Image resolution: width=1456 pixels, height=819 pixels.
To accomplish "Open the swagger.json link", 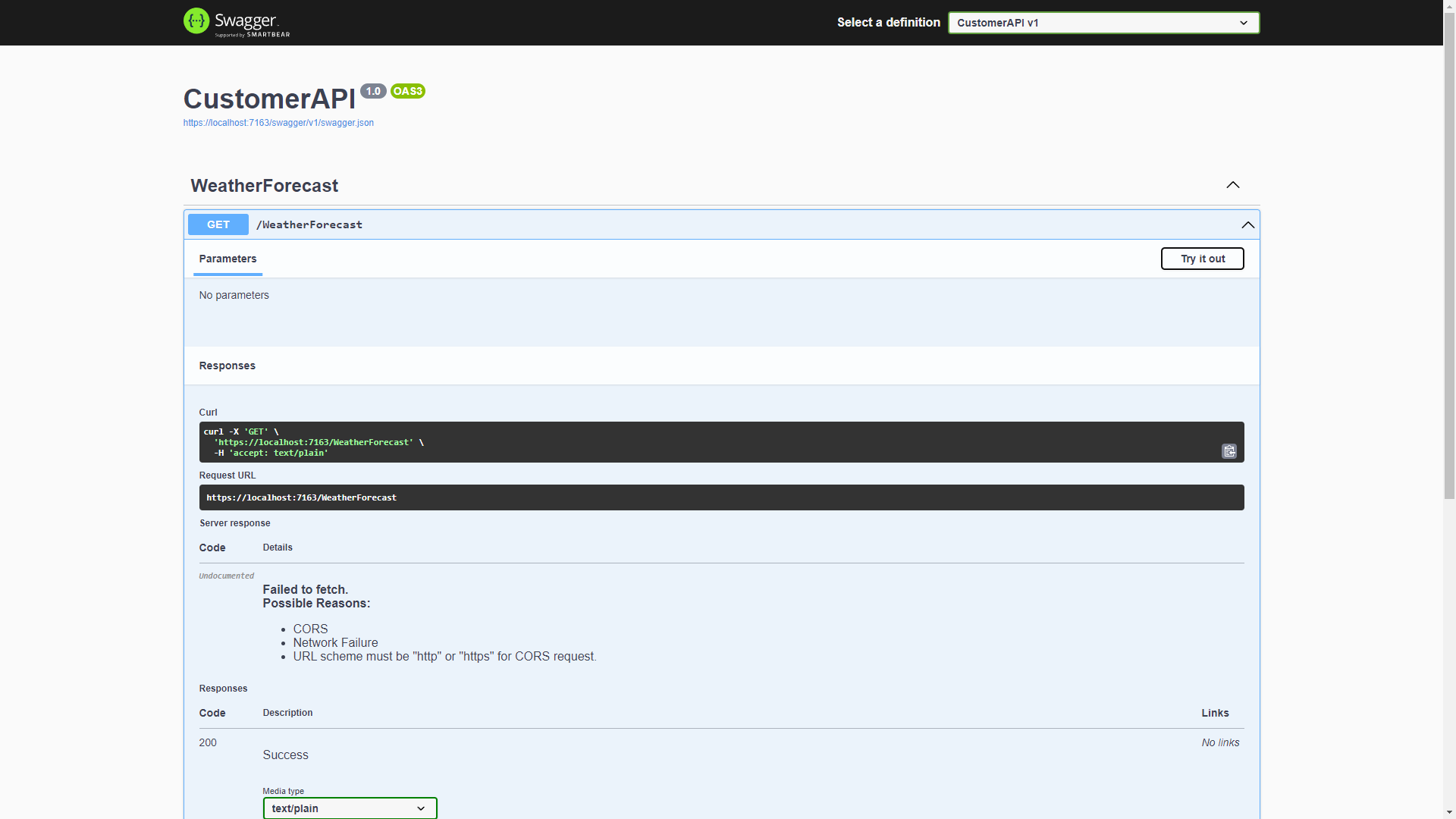I will pyautogui.click(x=278, y=123).
